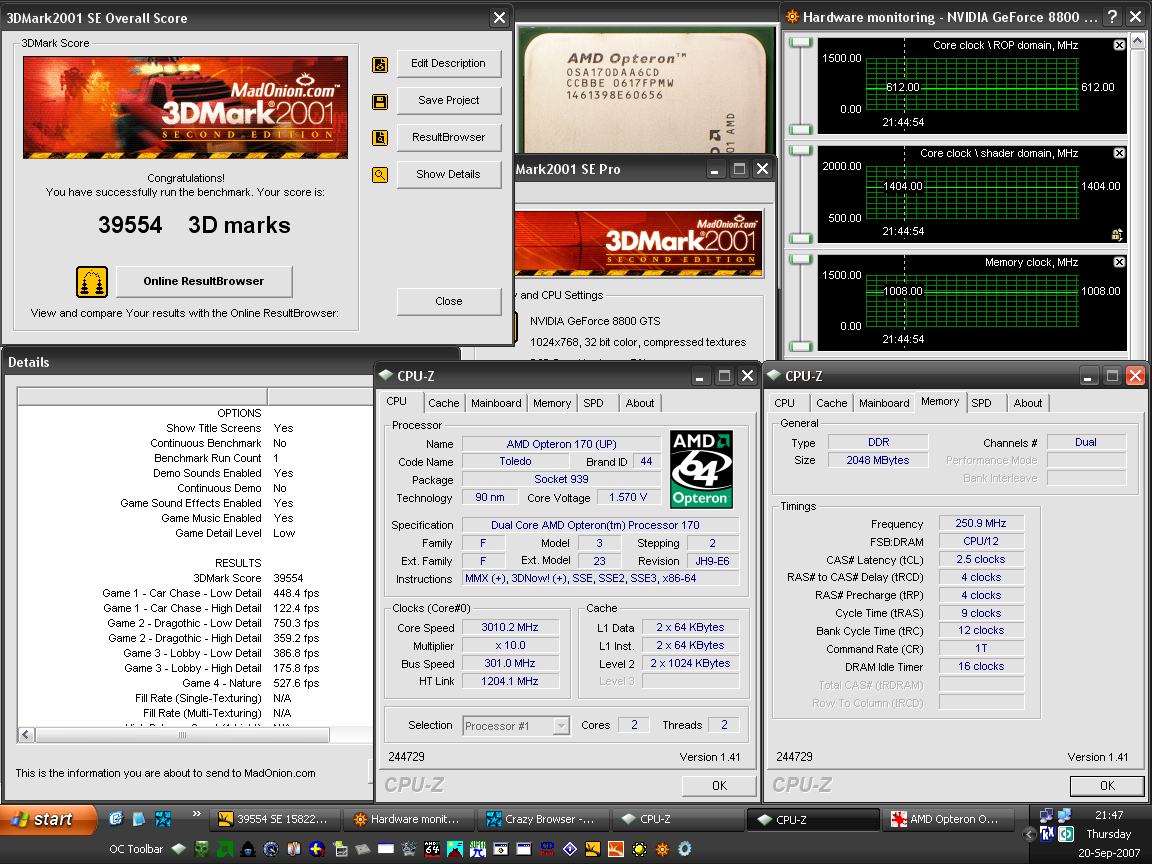Click the blue gear icon at OC Toolbar end
1152x864 pixels.
685,849
